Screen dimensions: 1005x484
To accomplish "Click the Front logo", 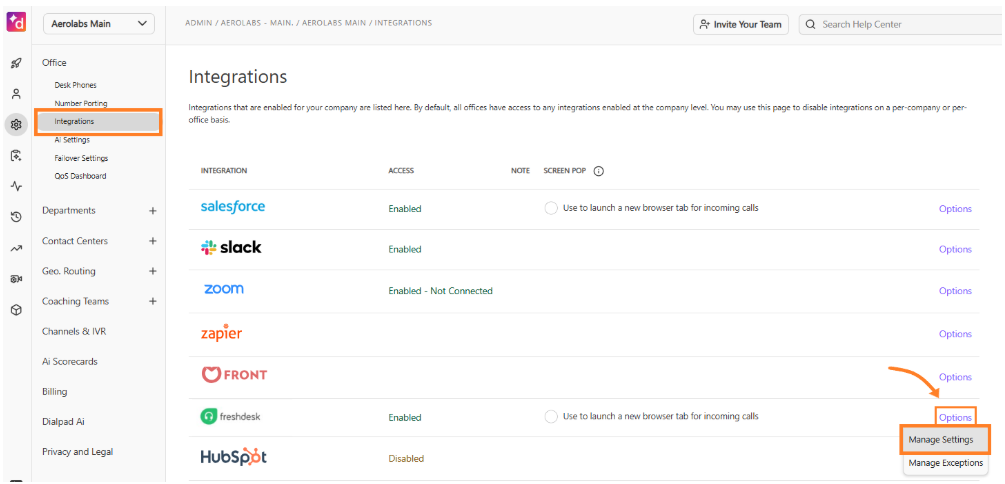I will [234, 375].
